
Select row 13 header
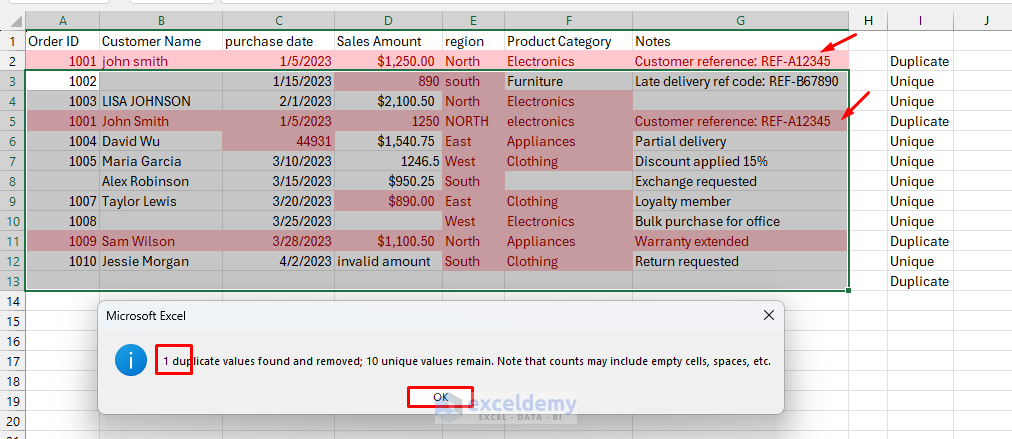coord(12,281)
